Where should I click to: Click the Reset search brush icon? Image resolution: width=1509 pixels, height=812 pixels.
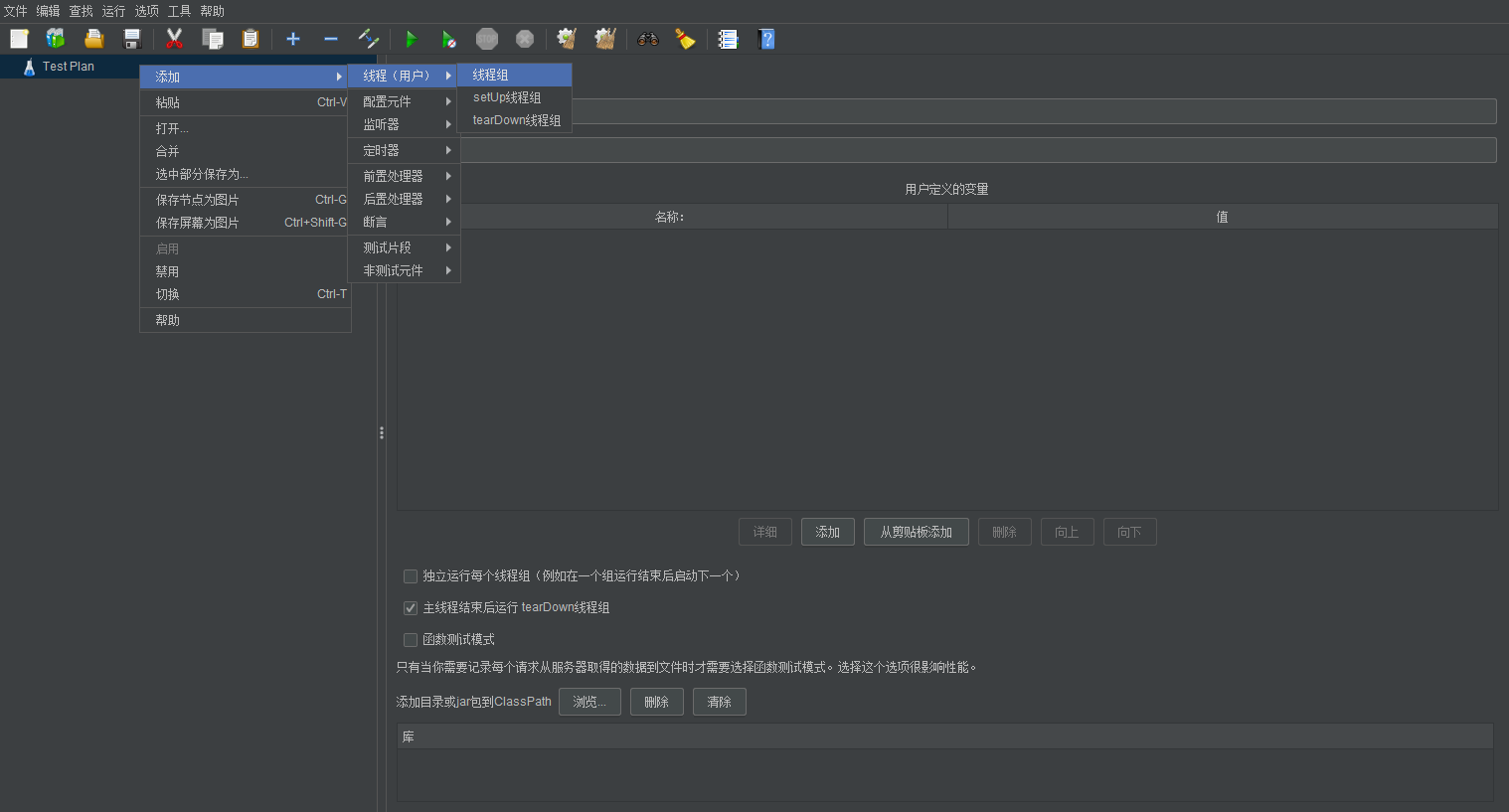[x=686, y=39]
